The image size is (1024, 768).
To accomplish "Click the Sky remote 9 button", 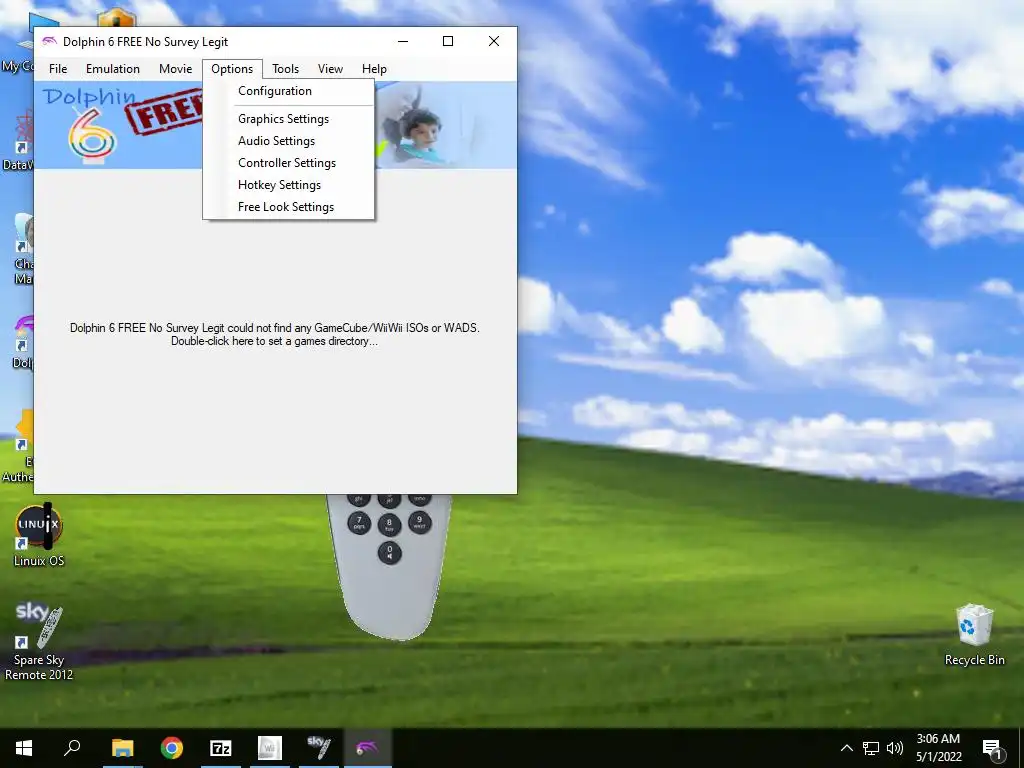I will click(419, 522).
